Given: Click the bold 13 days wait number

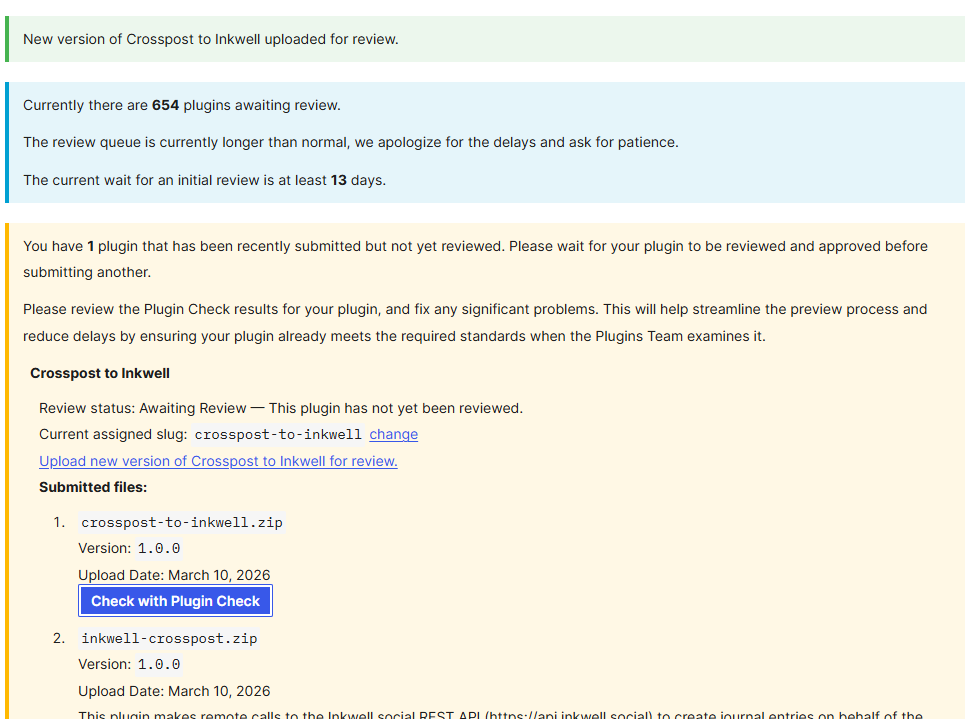Looking at the screenshot, I should [x=338, y=180].
